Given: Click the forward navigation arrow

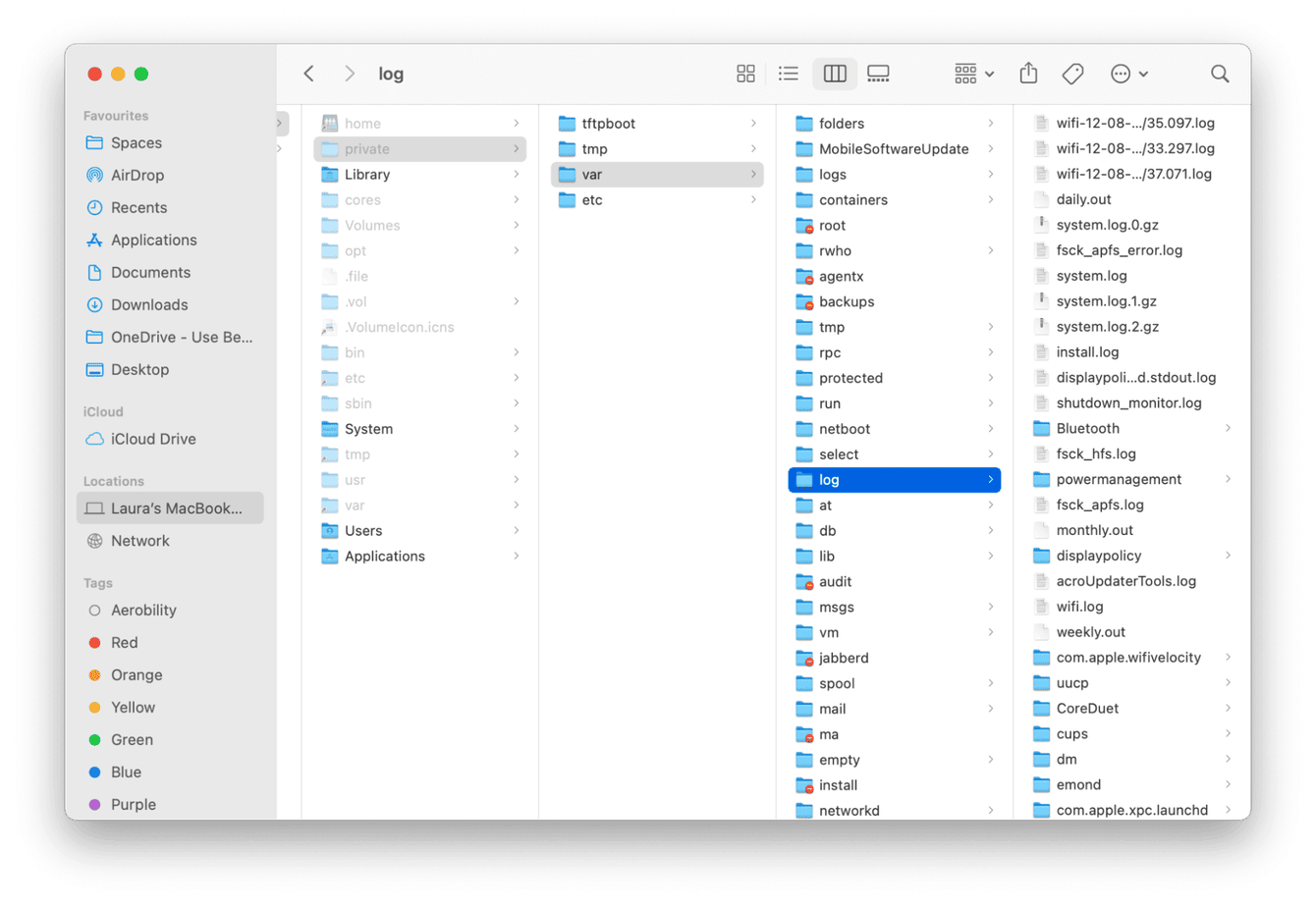Looking at the screenshot, I should point(350,73).
